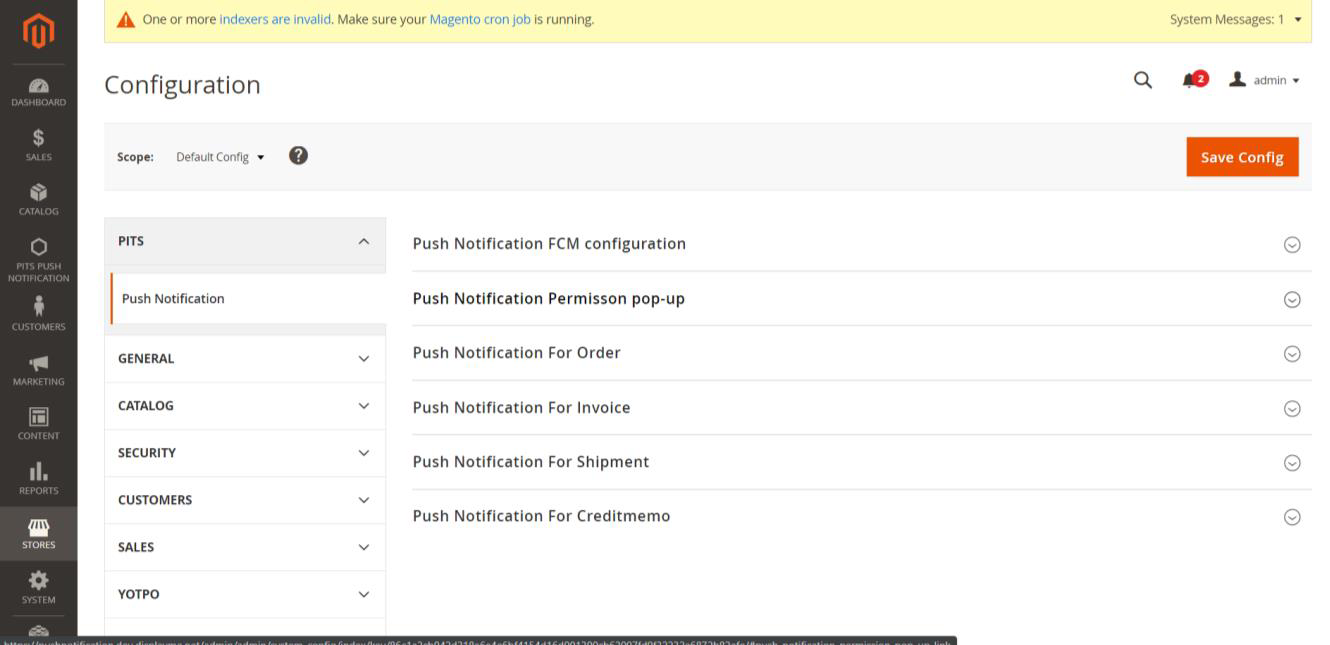
Task: Click the Magento logo icon
Action: click(x=38, y=31)
